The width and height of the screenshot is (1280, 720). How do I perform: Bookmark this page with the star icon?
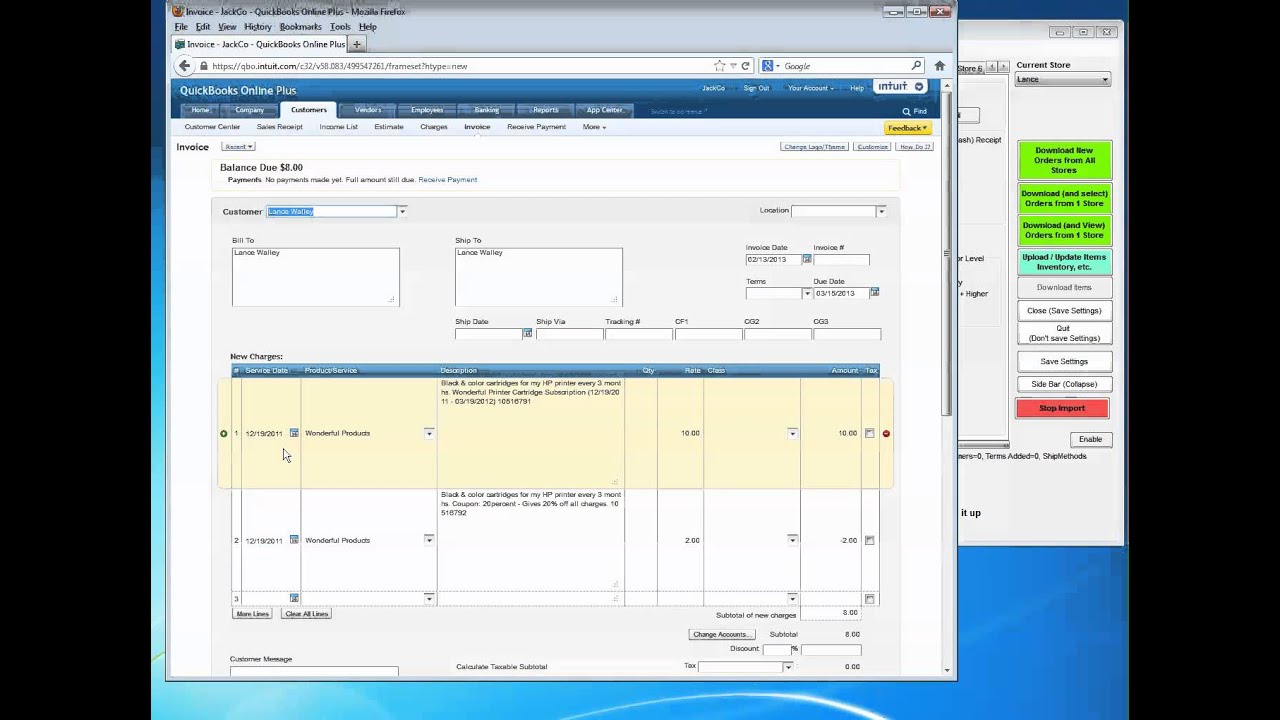pos(719,66)
